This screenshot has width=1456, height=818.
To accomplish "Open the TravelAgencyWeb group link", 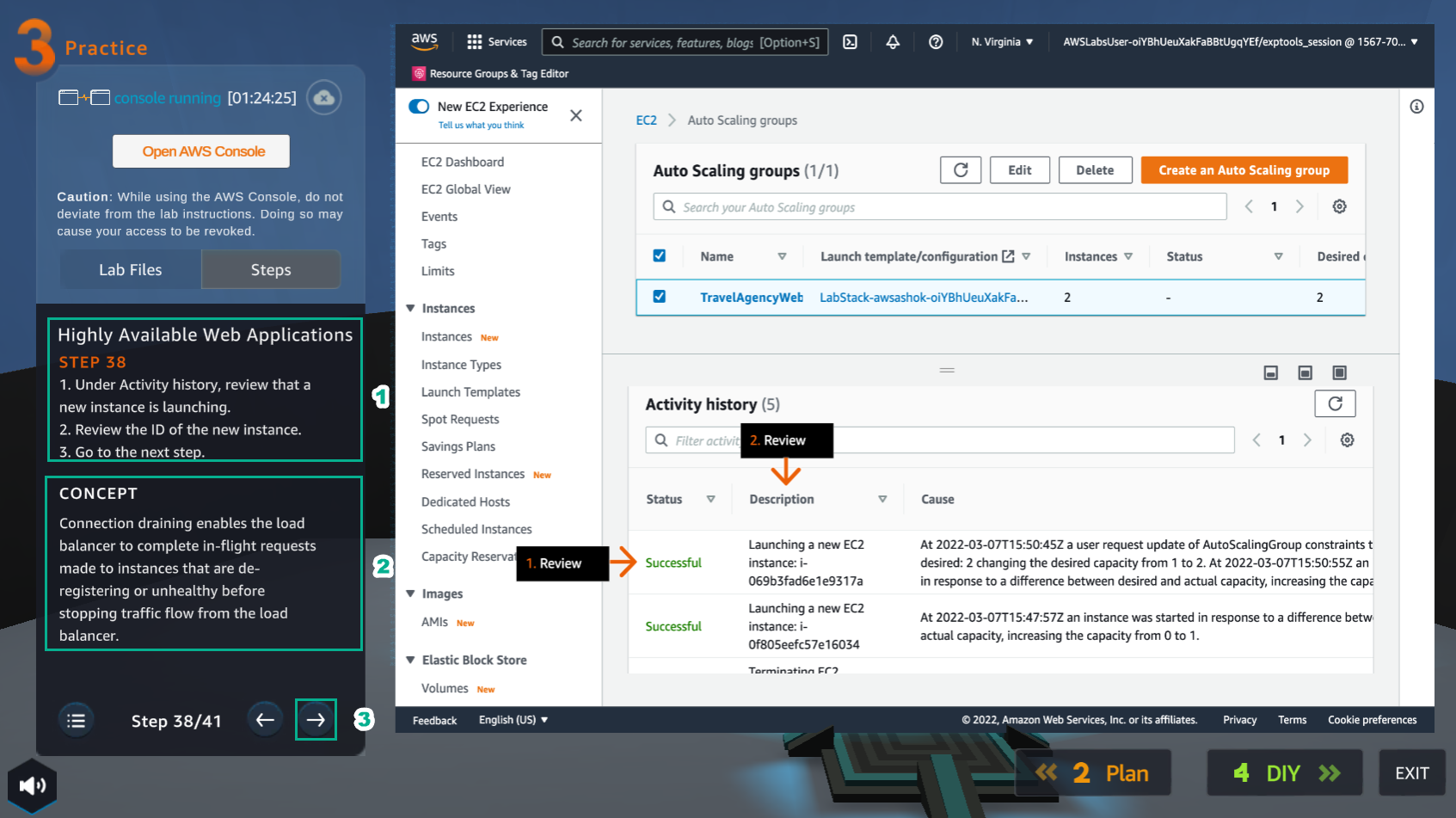I will point(752,298).
